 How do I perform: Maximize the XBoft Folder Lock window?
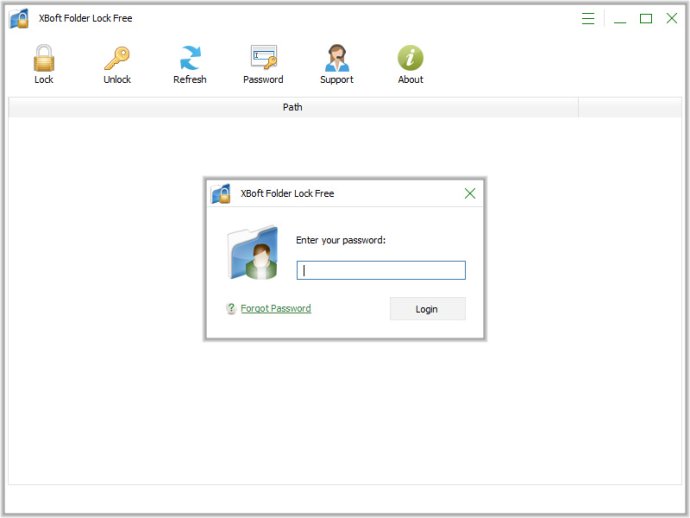[646, 18]
